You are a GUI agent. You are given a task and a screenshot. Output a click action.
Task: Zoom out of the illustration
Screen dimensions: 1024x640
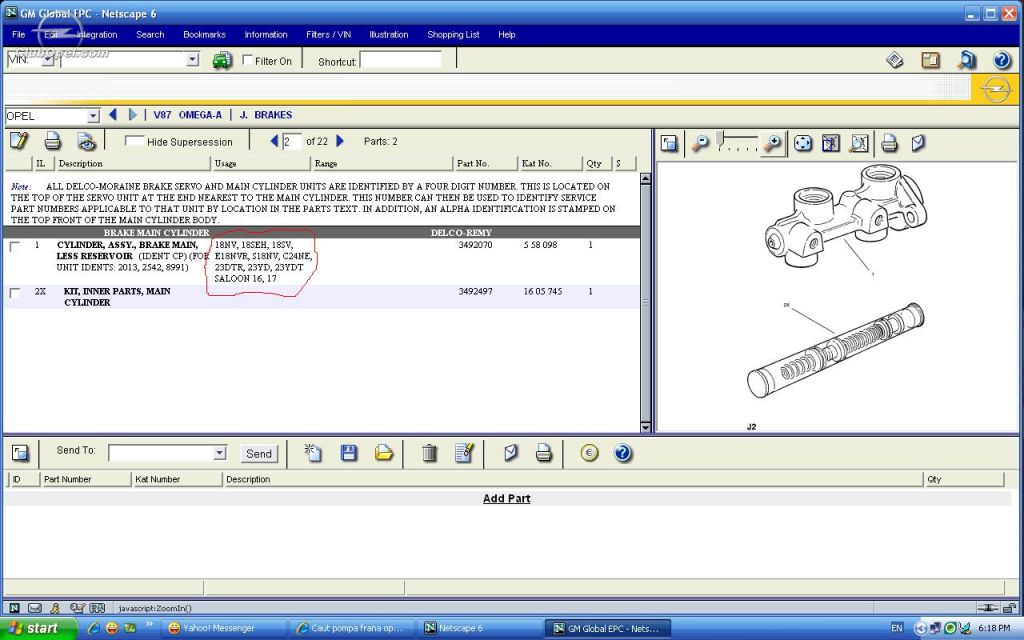(x=700, y=143)
